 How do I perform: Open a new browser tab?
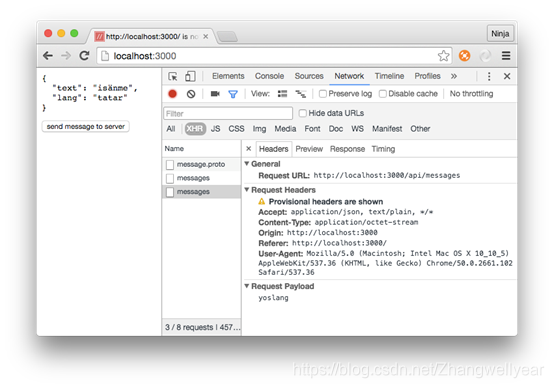[x=227, y=36]
